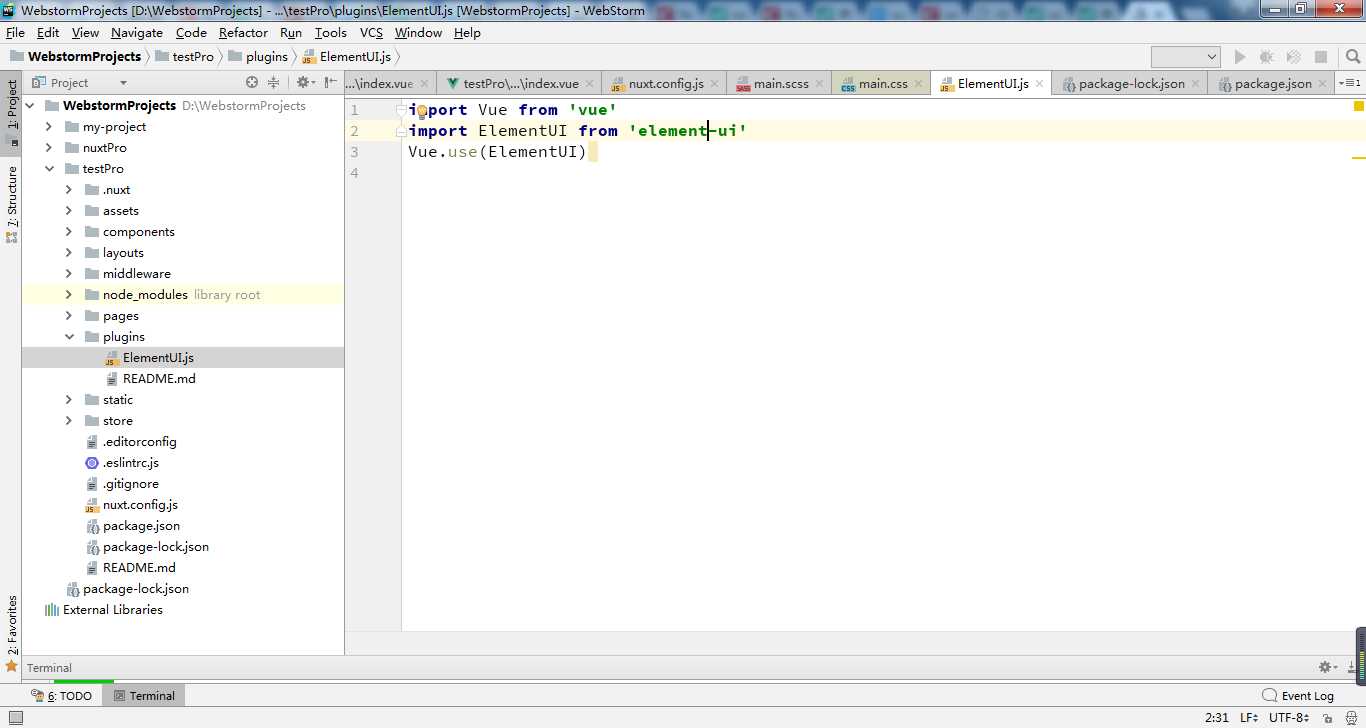Click the Scroll from Source target icon
The height and width of the screenshot is (728, 1366).
[x=252, y=83]
